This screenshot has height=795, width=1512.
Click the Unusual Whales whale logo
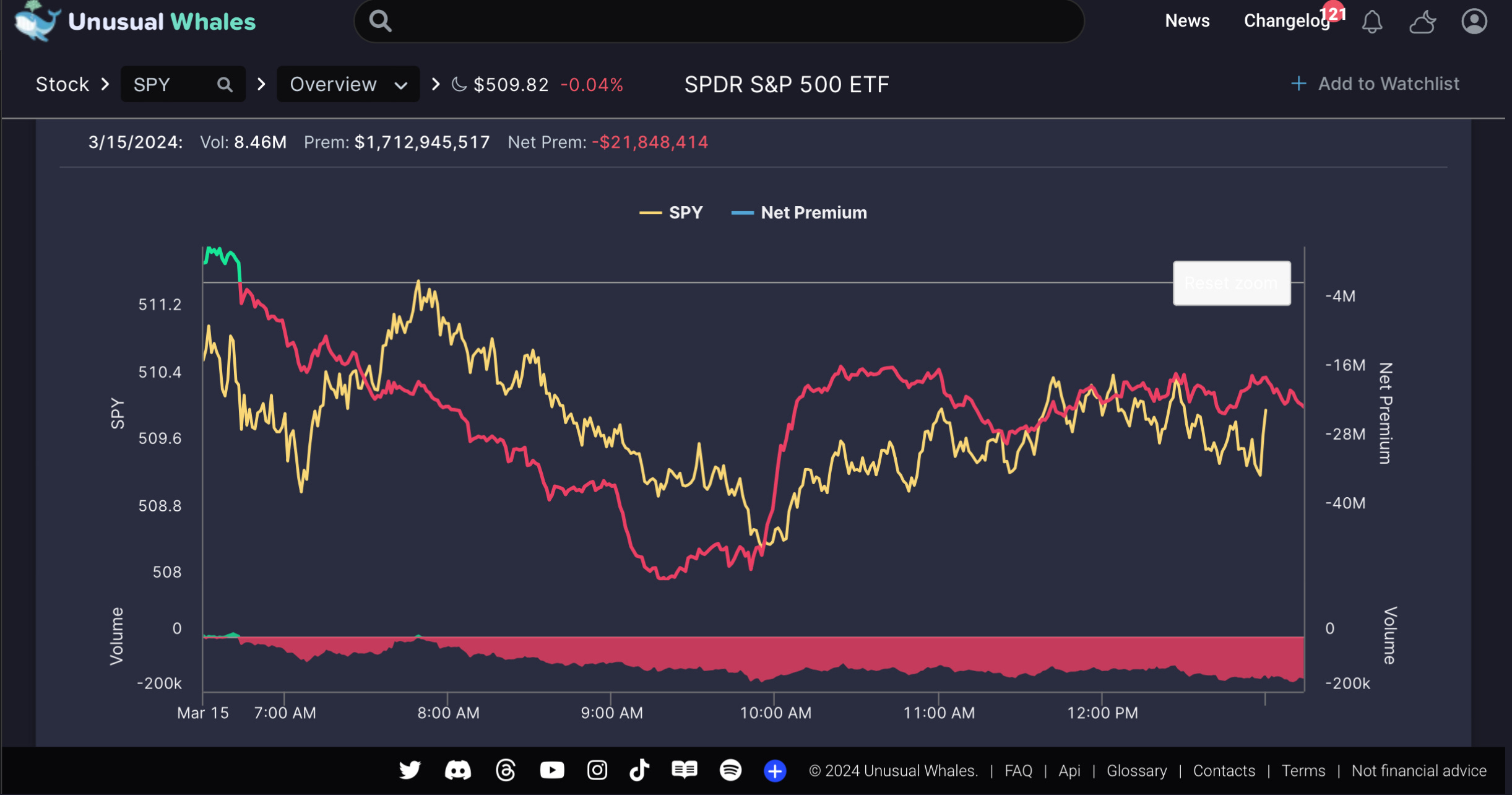[36, 21]
